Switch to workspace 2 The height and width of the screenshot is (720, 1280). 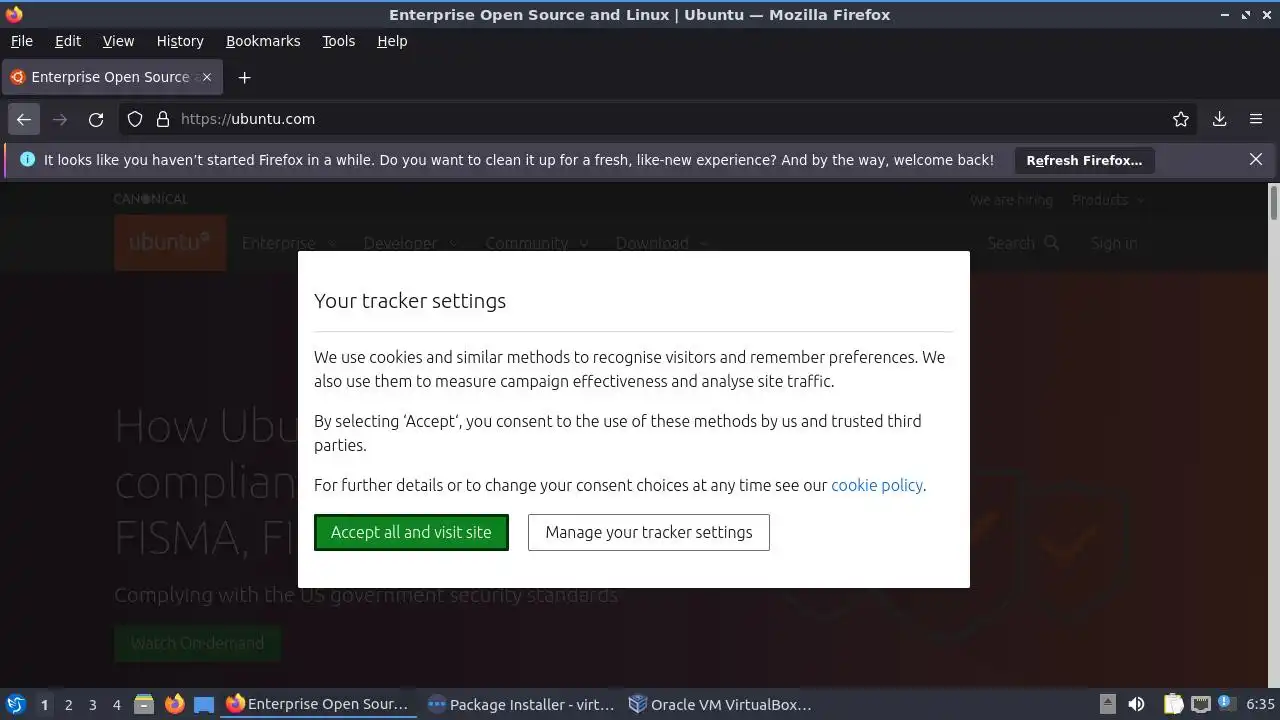(68, 705)
